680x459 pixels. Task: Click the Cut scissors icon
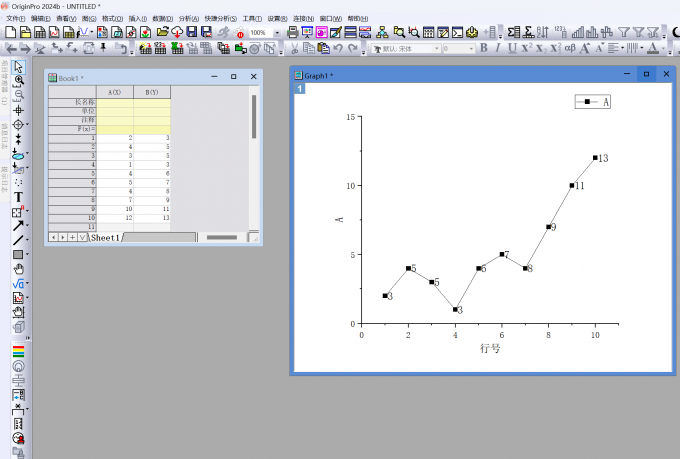tap(294, 48)
